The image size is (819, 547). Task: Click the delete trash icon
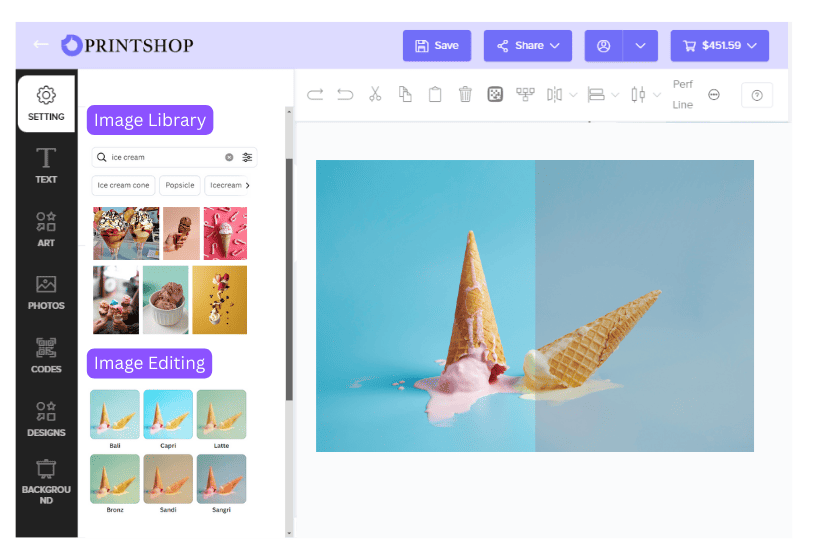(465, 95)
